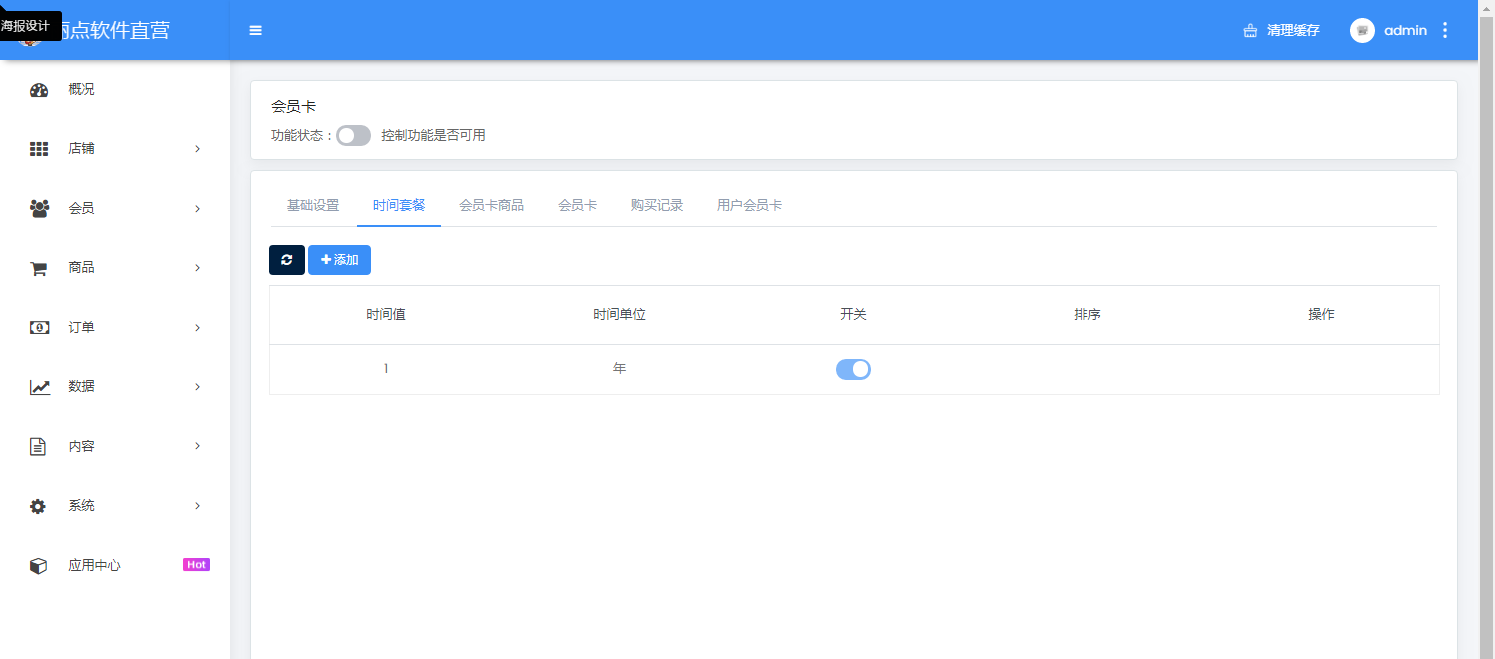Click the cube icon beside 应用中心

pos(38,566)
